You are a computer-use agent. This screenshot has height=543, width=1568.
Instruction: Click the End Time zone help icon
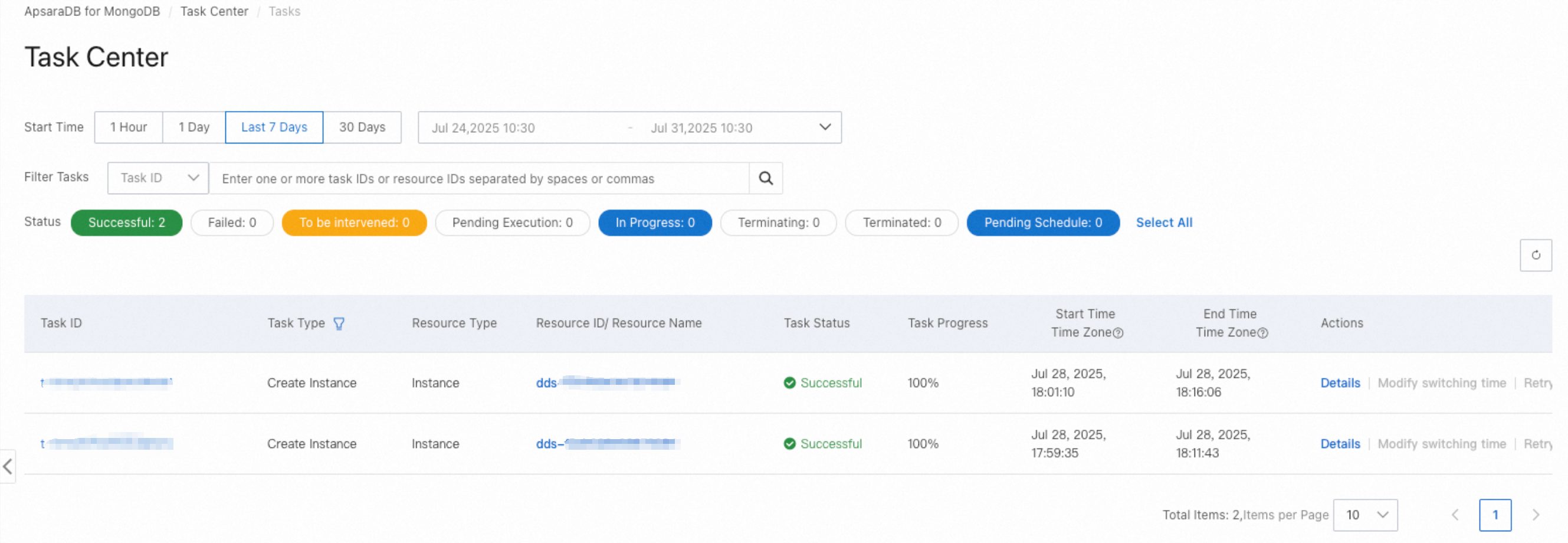(1262, 333)
